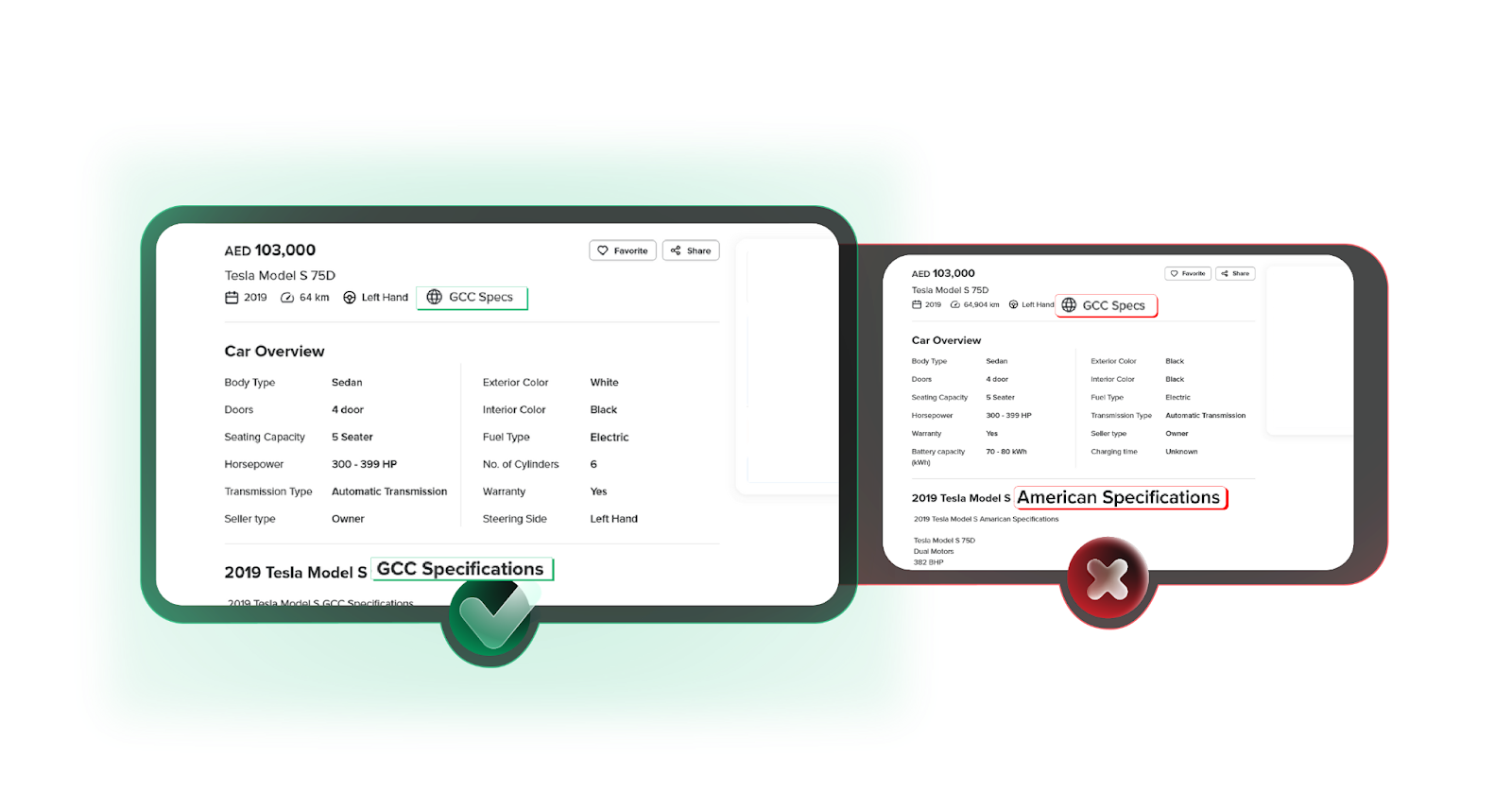1512x810 pixels.
Task: Click 'Yes' warranty value in green card
Action: (599, 491)
